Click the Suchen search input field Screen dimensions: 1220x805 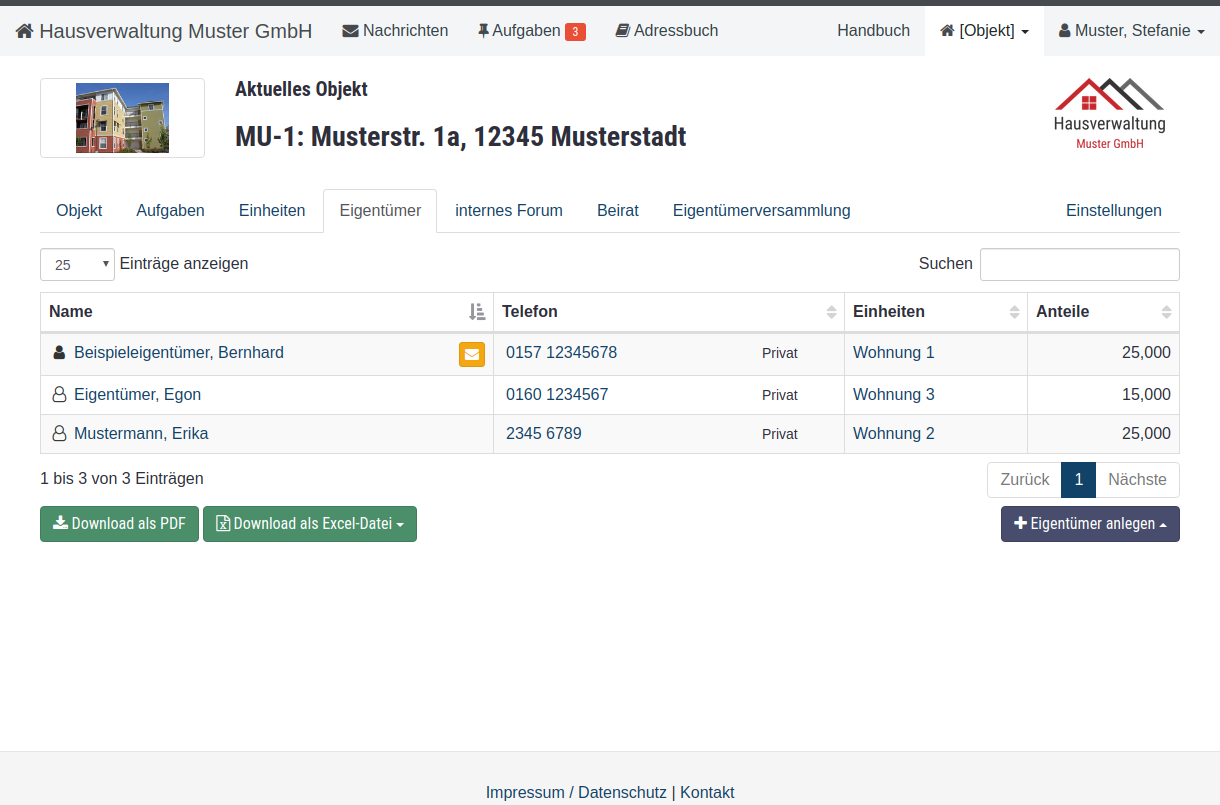(x=1079, y=265)
